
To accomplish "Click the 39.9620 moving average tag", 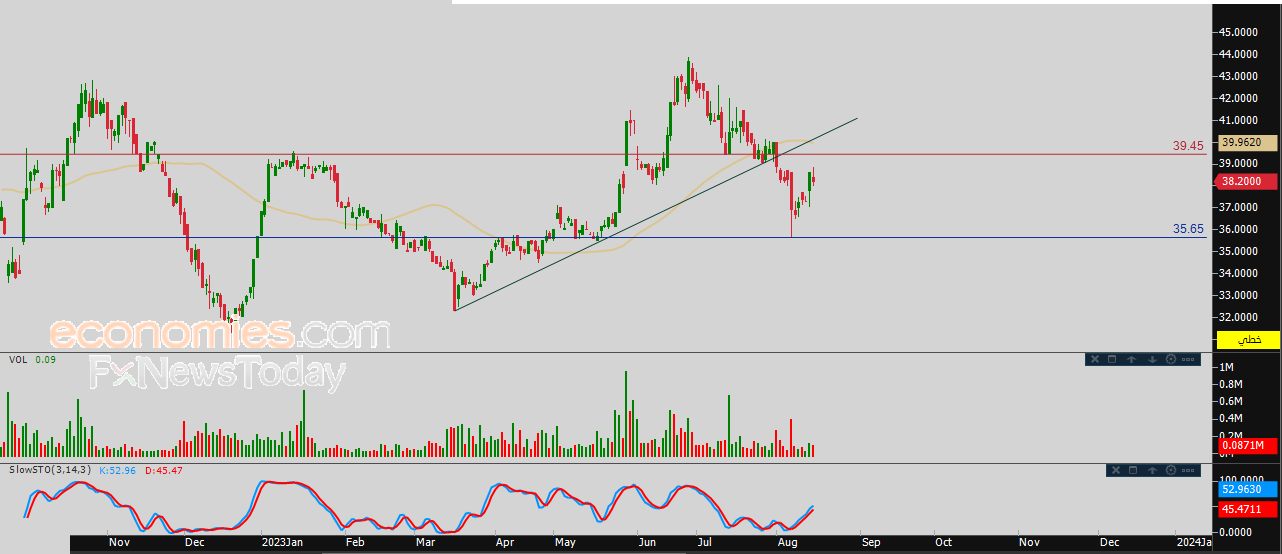I will click(x=1247, y=143).
